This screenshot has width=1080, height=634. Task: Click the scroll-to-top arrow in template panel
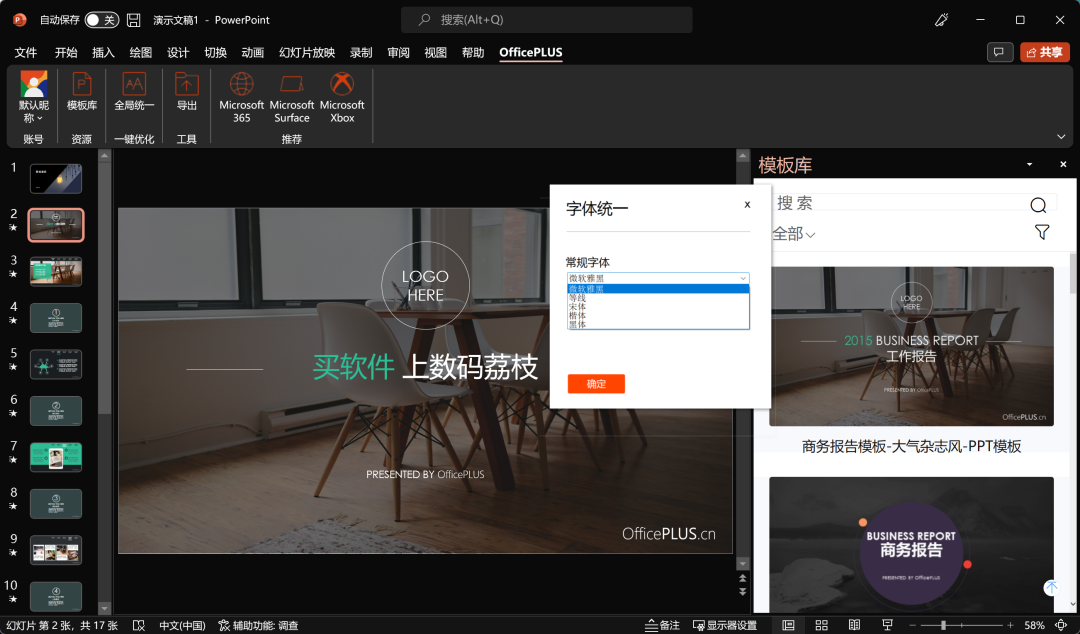click(x=1050, y=587)
